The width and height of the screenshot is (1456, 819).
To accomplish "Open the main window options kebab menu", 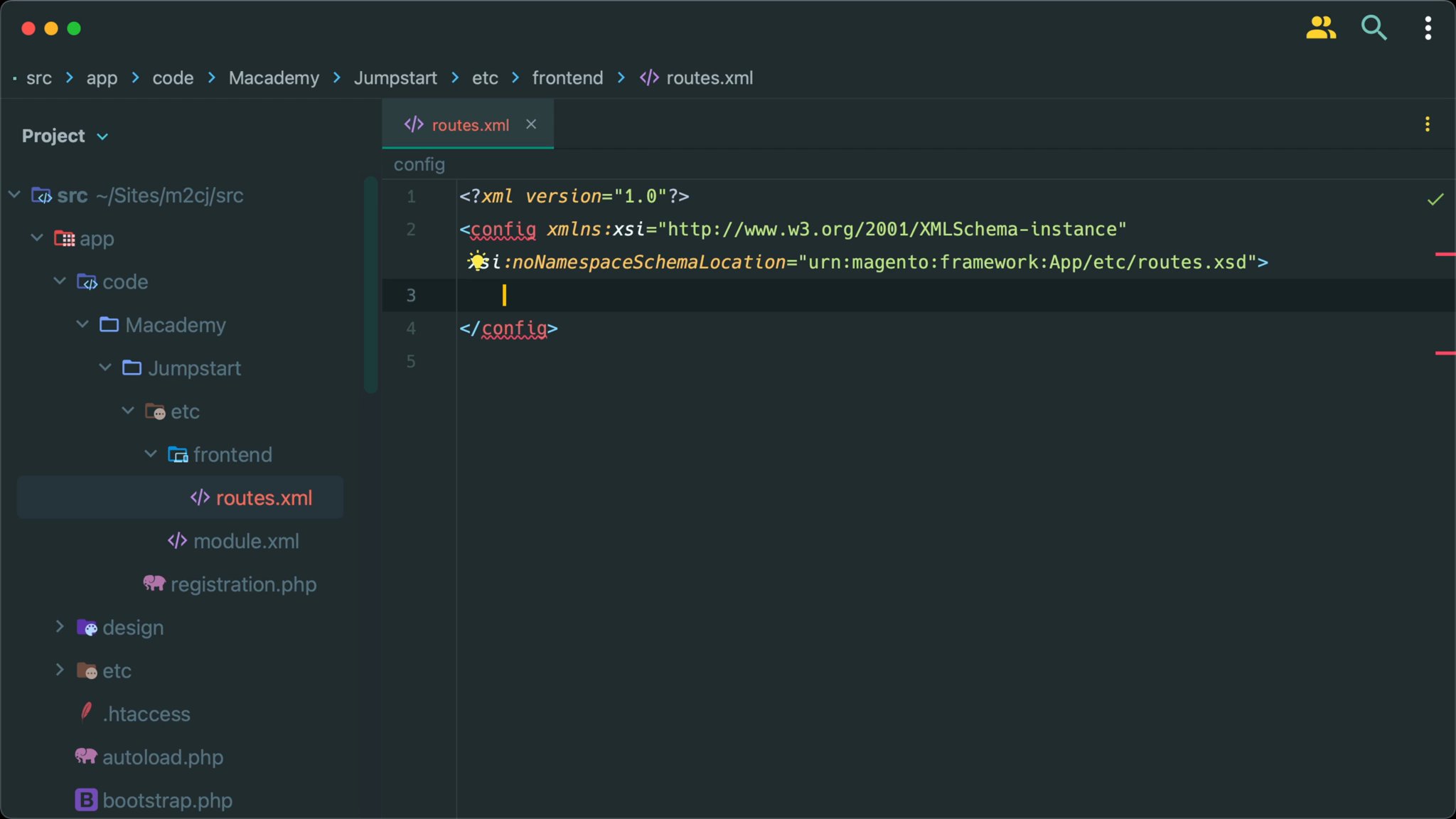I will [x=1428, y=28].
